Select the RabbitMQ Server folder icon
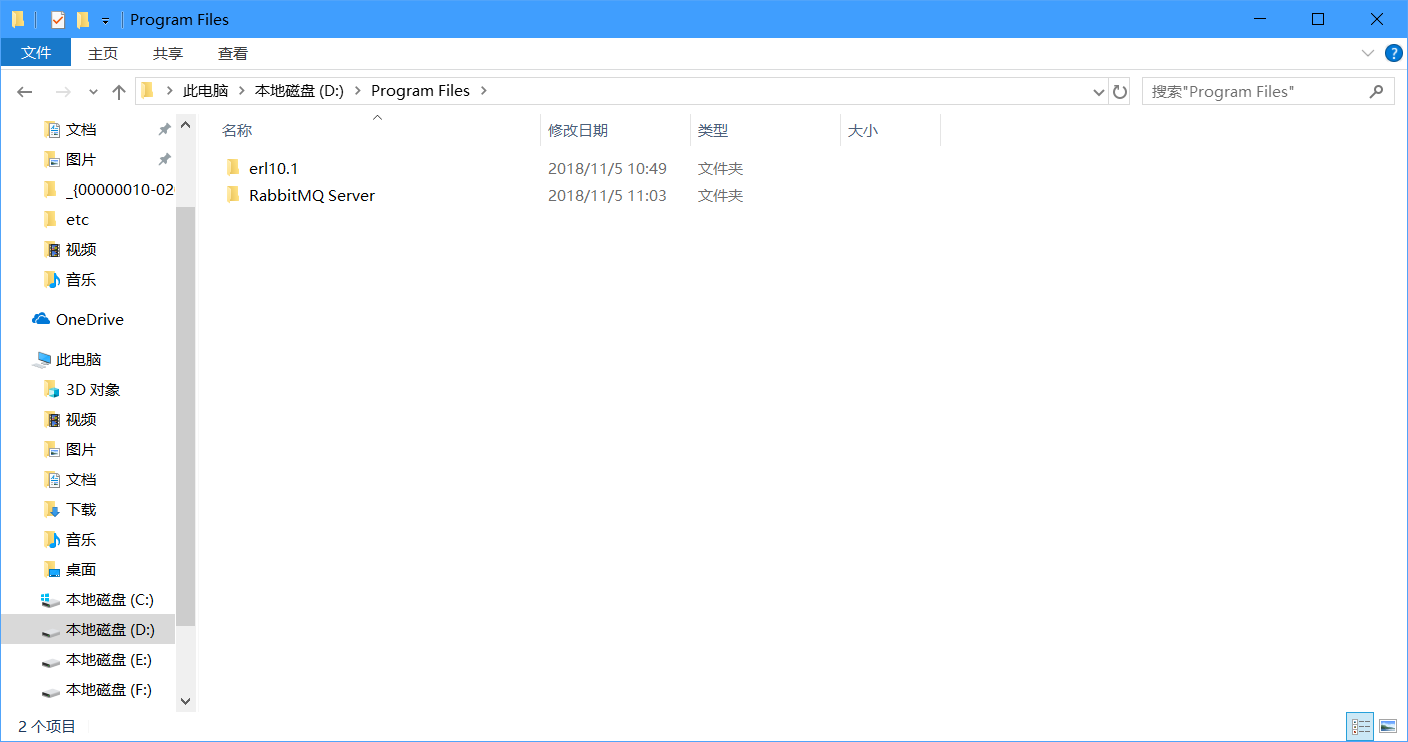Screen dimensions: 1408x742 click(233, 195)
